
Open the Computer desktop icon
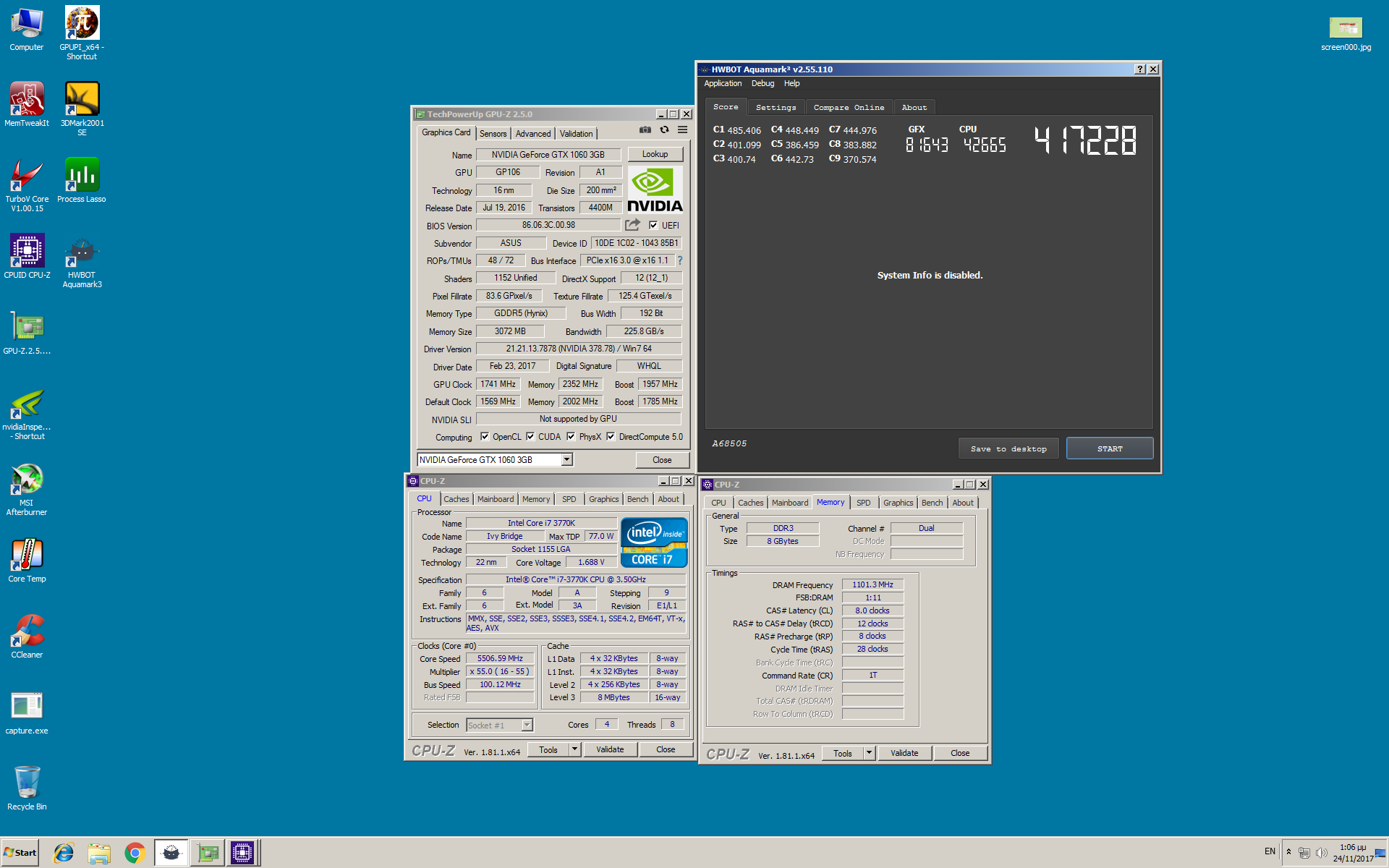pyautogui.click(x=27, y=29)
